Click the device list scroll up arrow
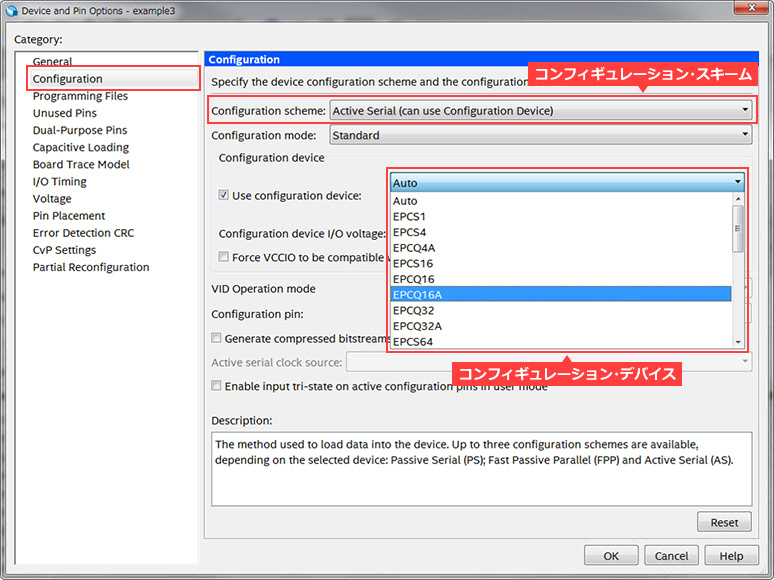Image resolution: width=774 pixels, height=580 pixels. (x=738, y=199)
